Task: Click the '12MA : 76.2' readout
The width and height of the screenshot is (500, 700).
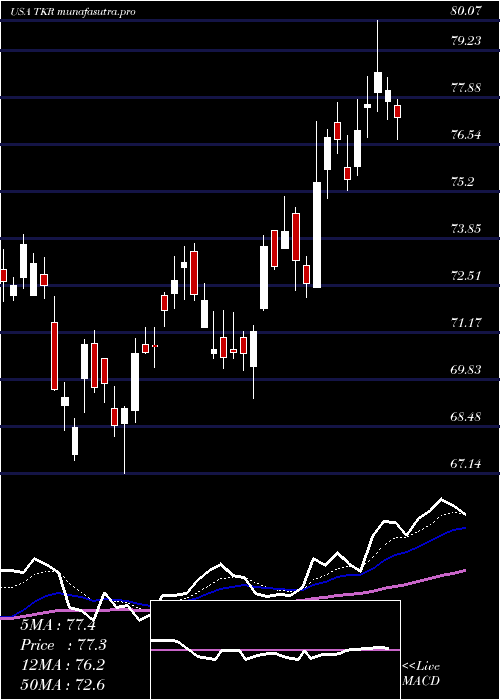Action: (62, 665)
